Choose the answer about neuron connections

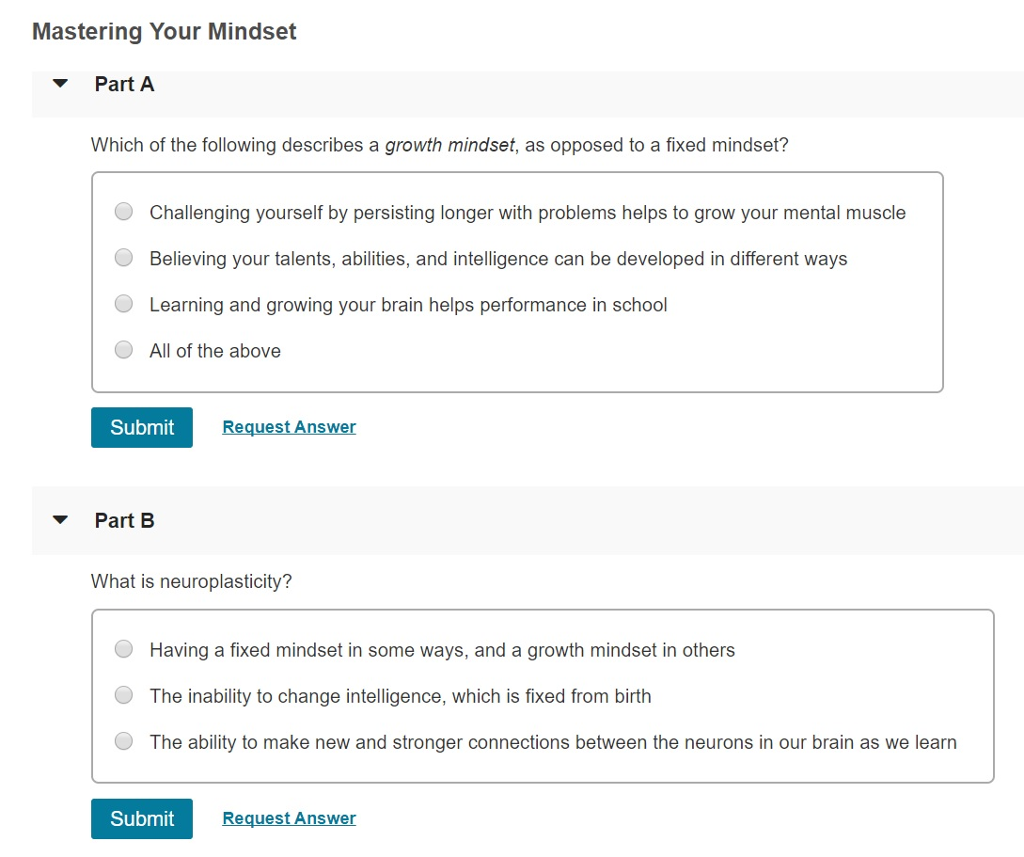coord(123,741)
